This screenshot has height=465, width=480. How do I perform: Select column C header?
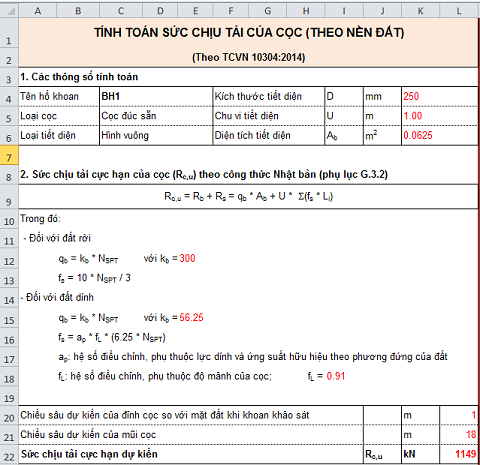[121, 11]
